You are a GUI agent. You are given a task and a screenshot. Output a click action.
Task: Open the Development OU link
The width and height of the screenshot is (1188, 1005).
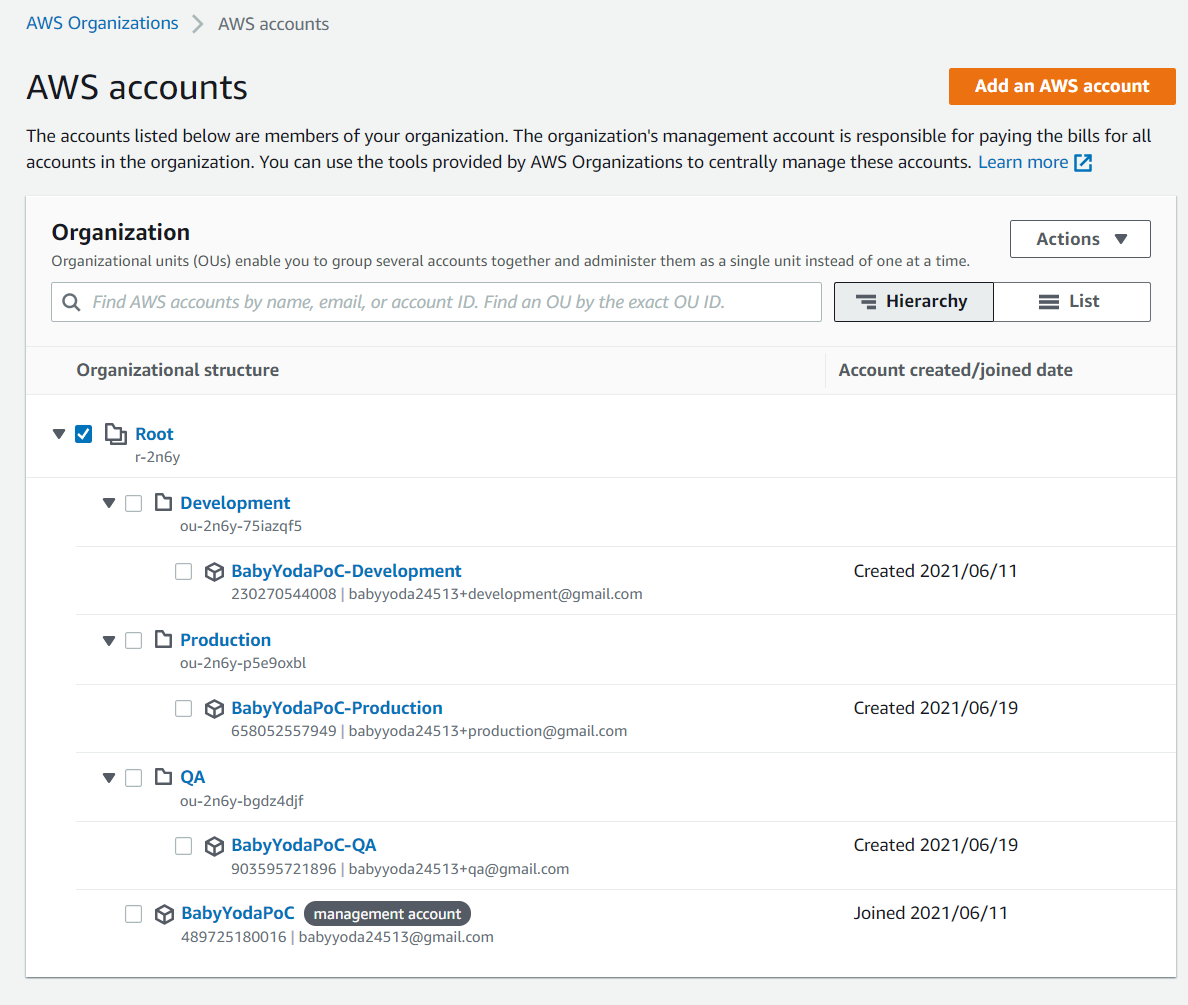click(x=235, y=502)
